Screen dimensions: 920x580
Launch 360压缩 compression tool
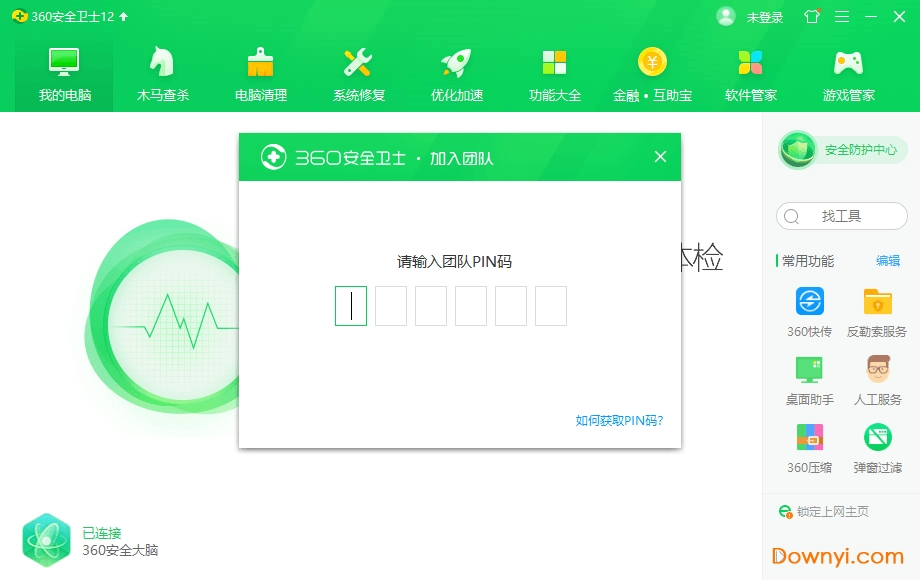click(808, 448)
